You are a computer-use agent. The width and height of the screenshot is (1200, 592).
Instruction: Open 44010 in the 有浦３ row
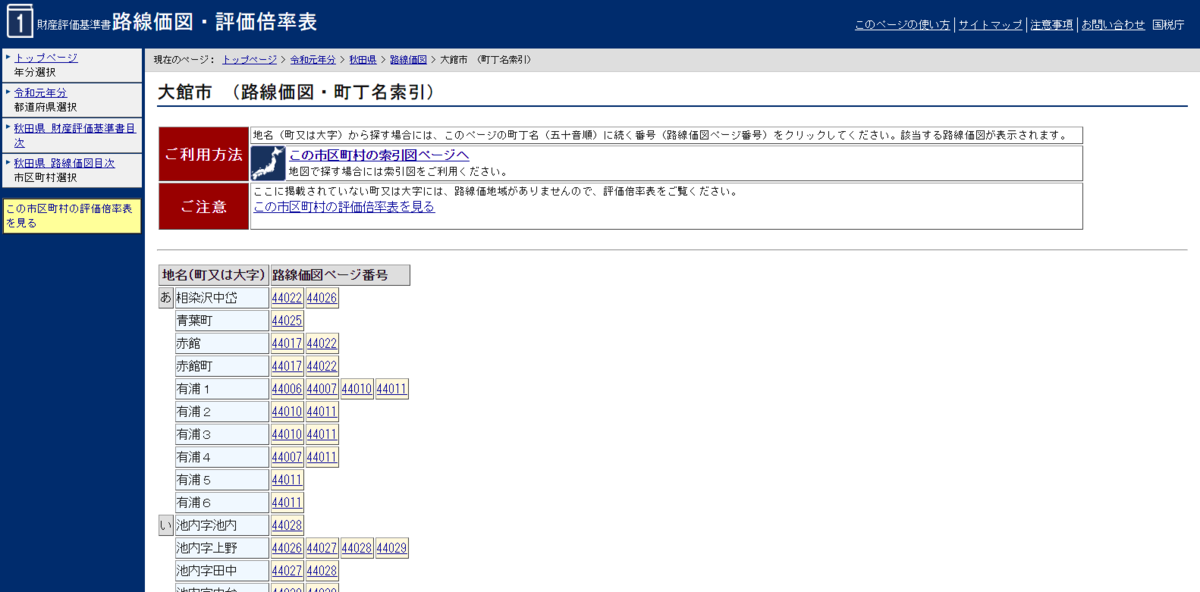point(287,435)
